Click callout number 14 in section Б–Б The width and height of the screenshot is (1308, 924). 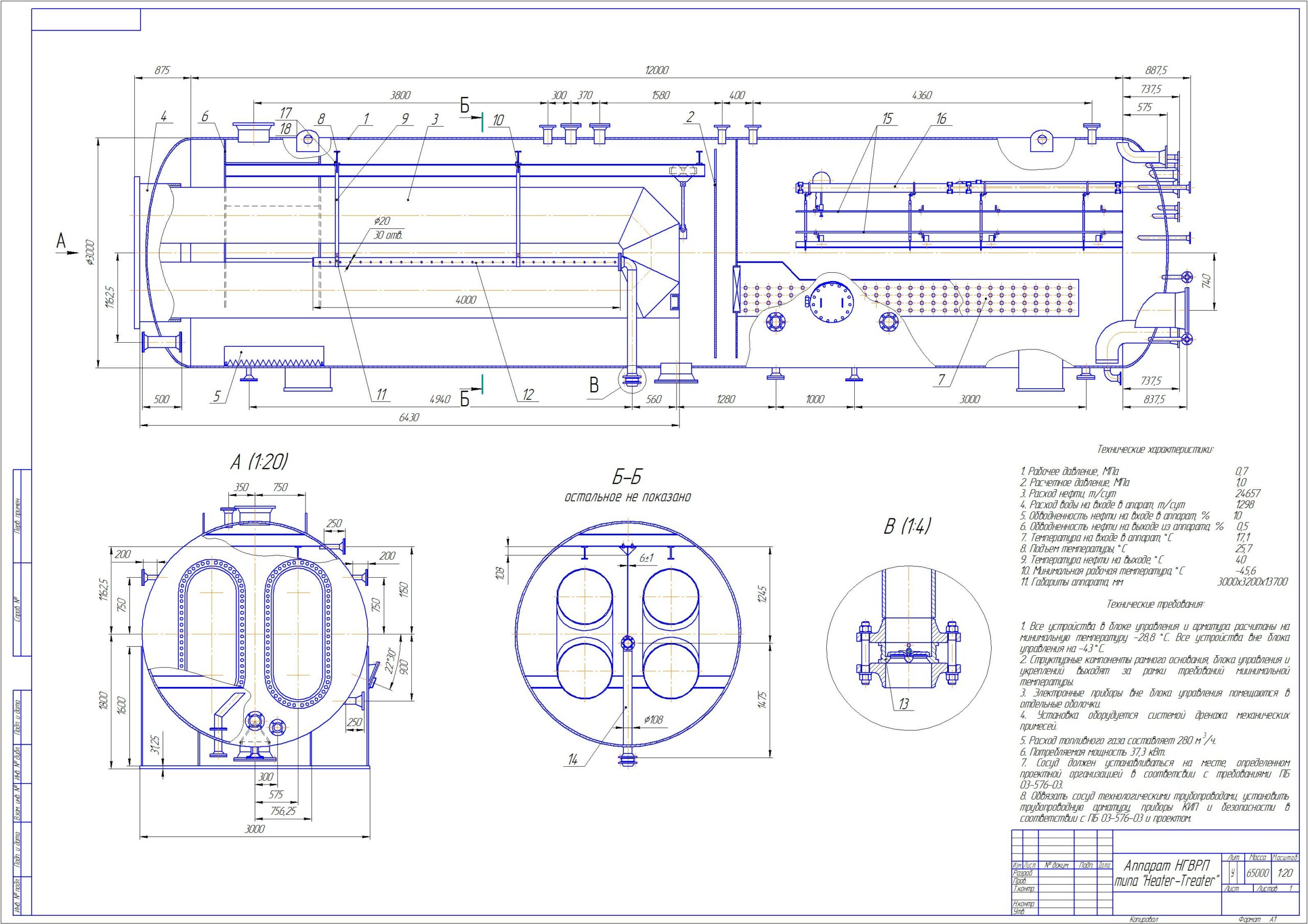[x=573, y=759]
